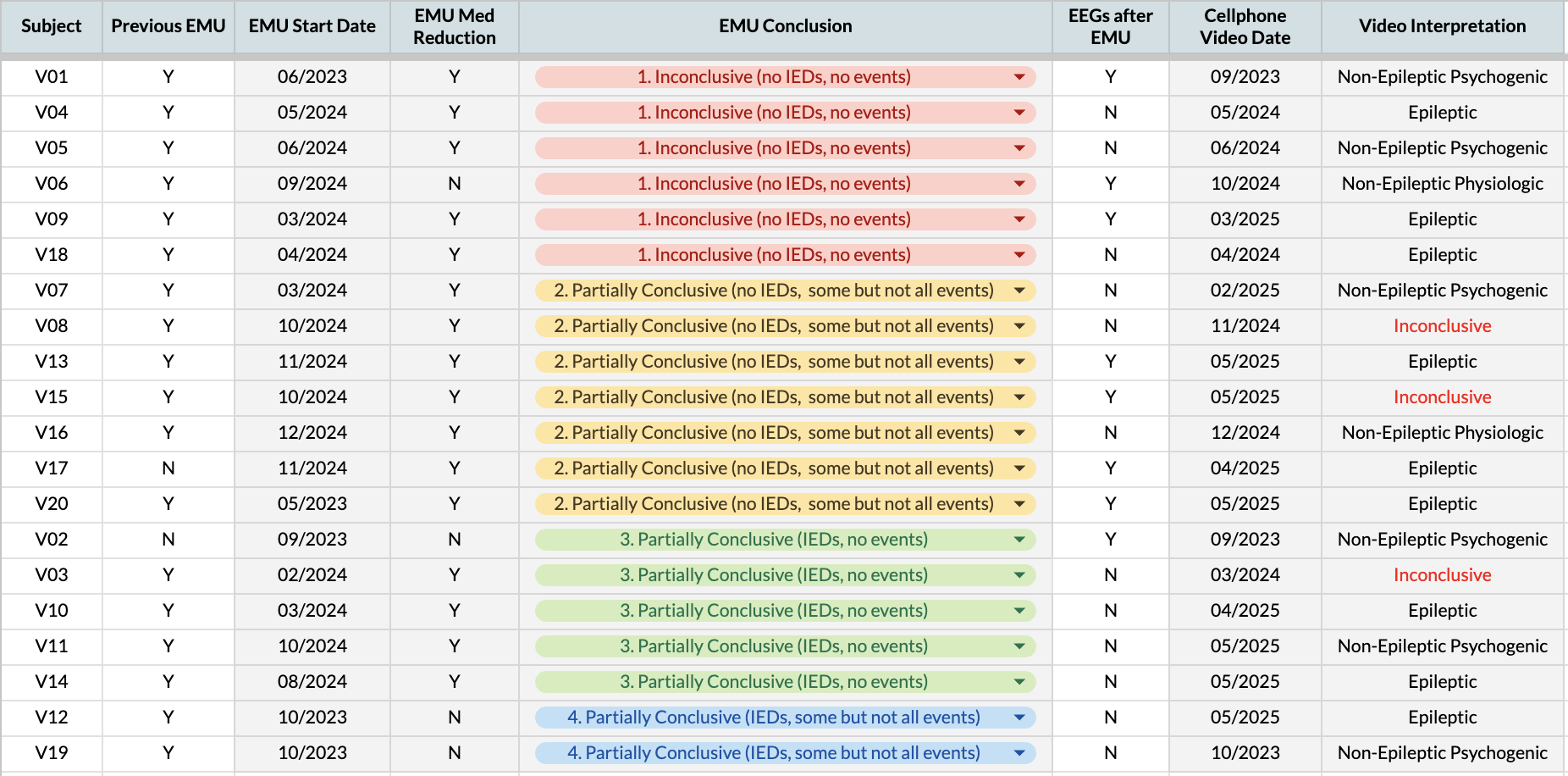This screenshot has height=776, width=1568.
Task: Expand the V13 row conclusion dropdown arrow
Action: [x=1019, y=362]
